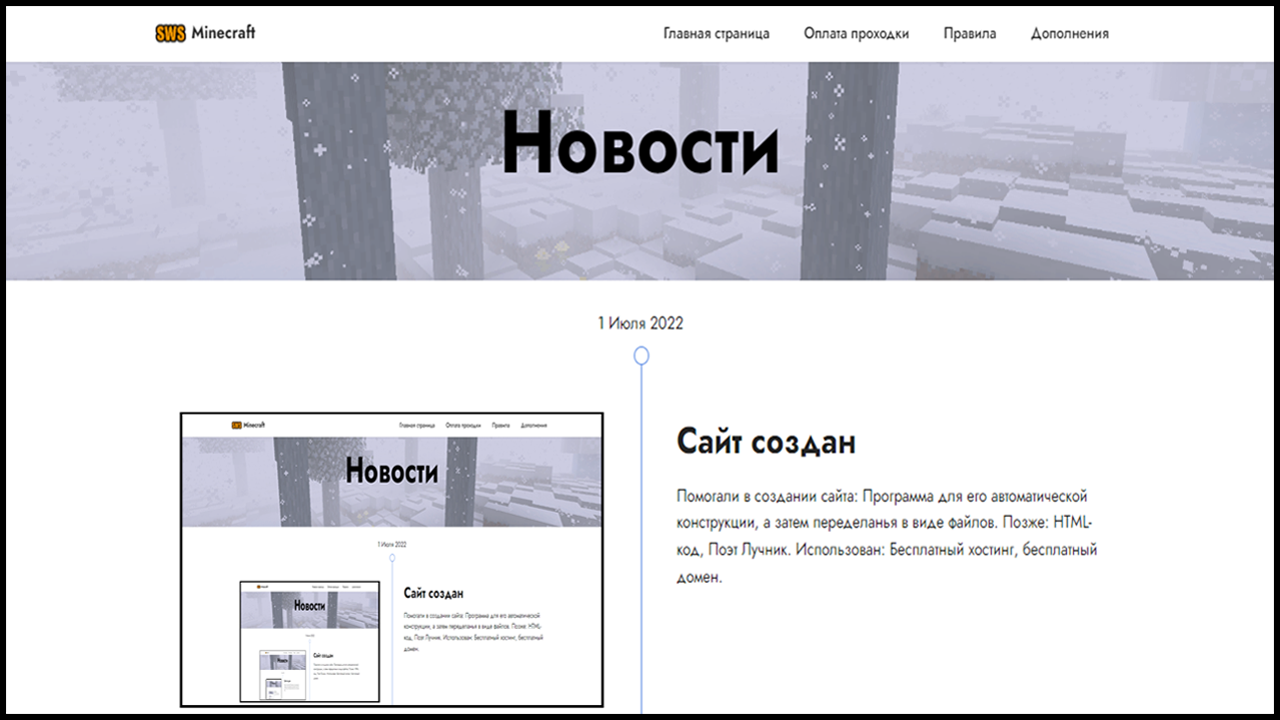This screenshot has width=1280, height=720.
Task: Click the SWS Minecraft logo
Action: click(x=205, y=33)
